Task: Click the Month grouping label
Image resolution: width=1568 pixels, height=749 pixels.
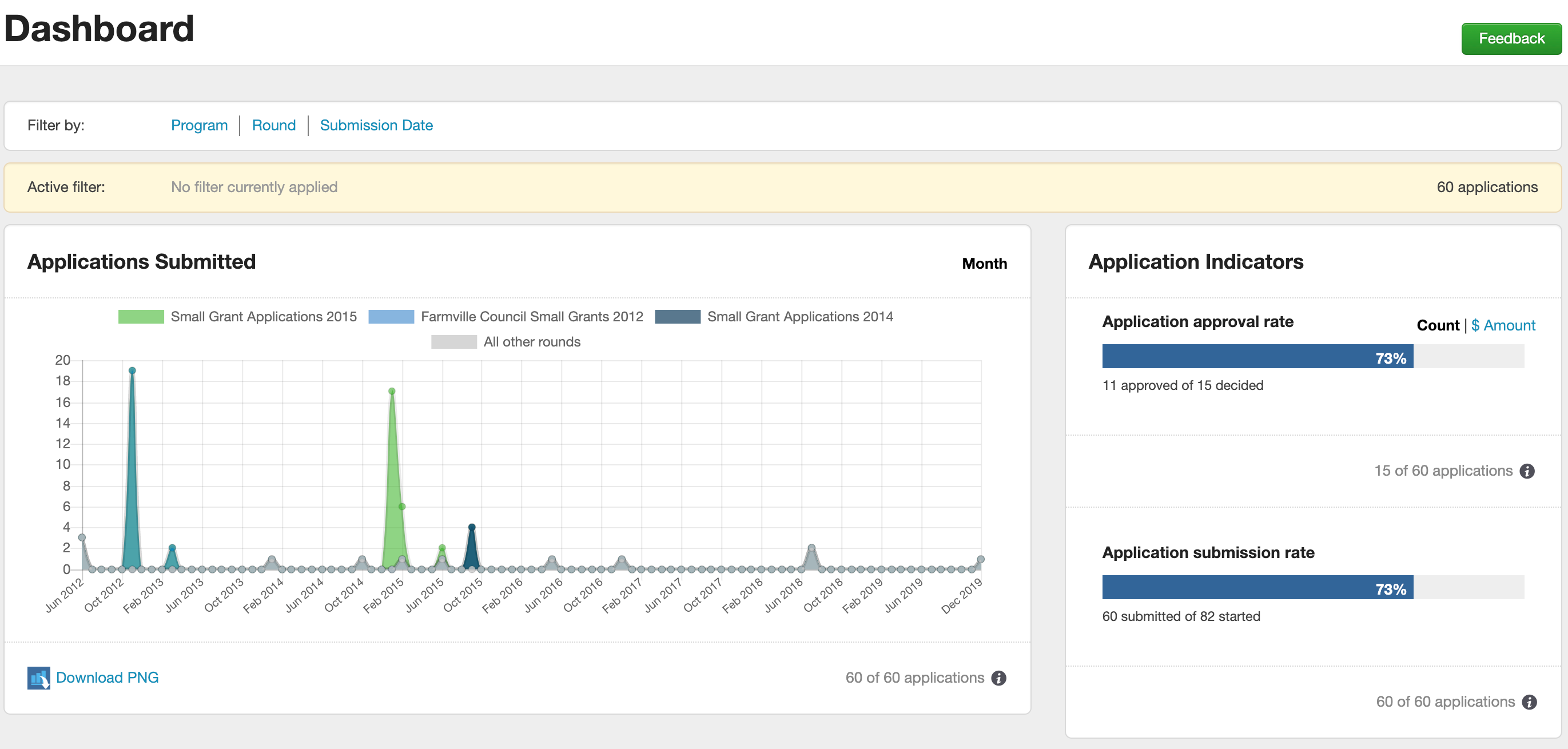Action: (x=984, y=264)
